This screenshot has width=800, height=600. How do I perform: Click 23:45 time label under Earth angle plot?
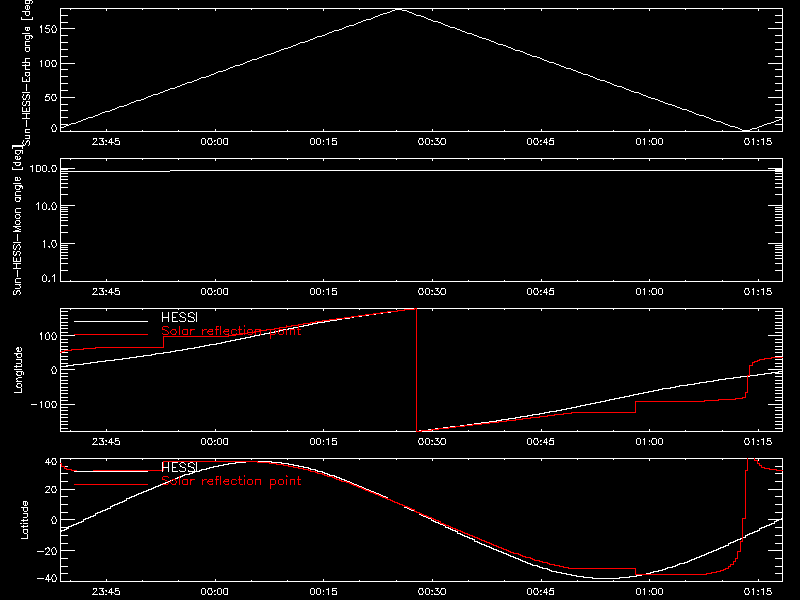click(x=106, y=142)
